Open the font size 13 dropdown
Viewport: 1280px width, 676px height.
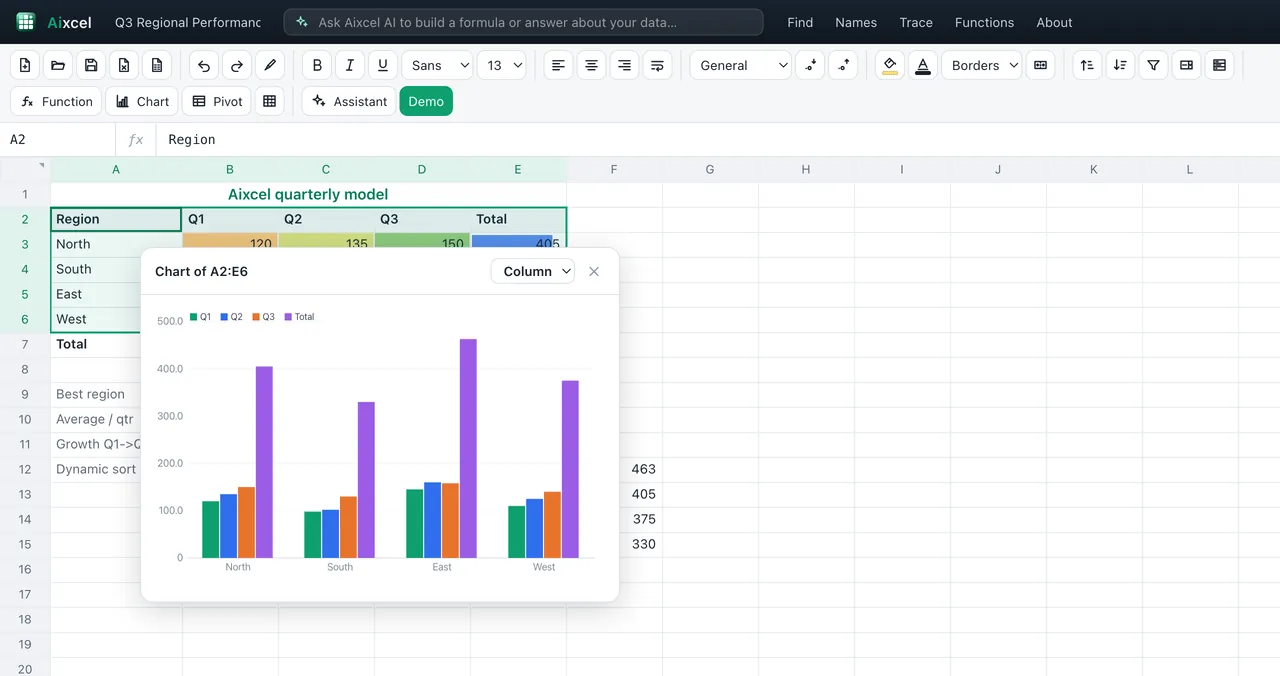click(x=502, y=65)
